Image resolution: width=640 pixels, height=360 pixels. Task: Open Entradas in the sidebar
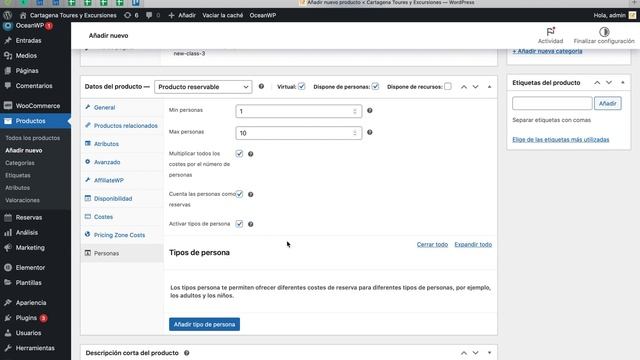(28, 40)
